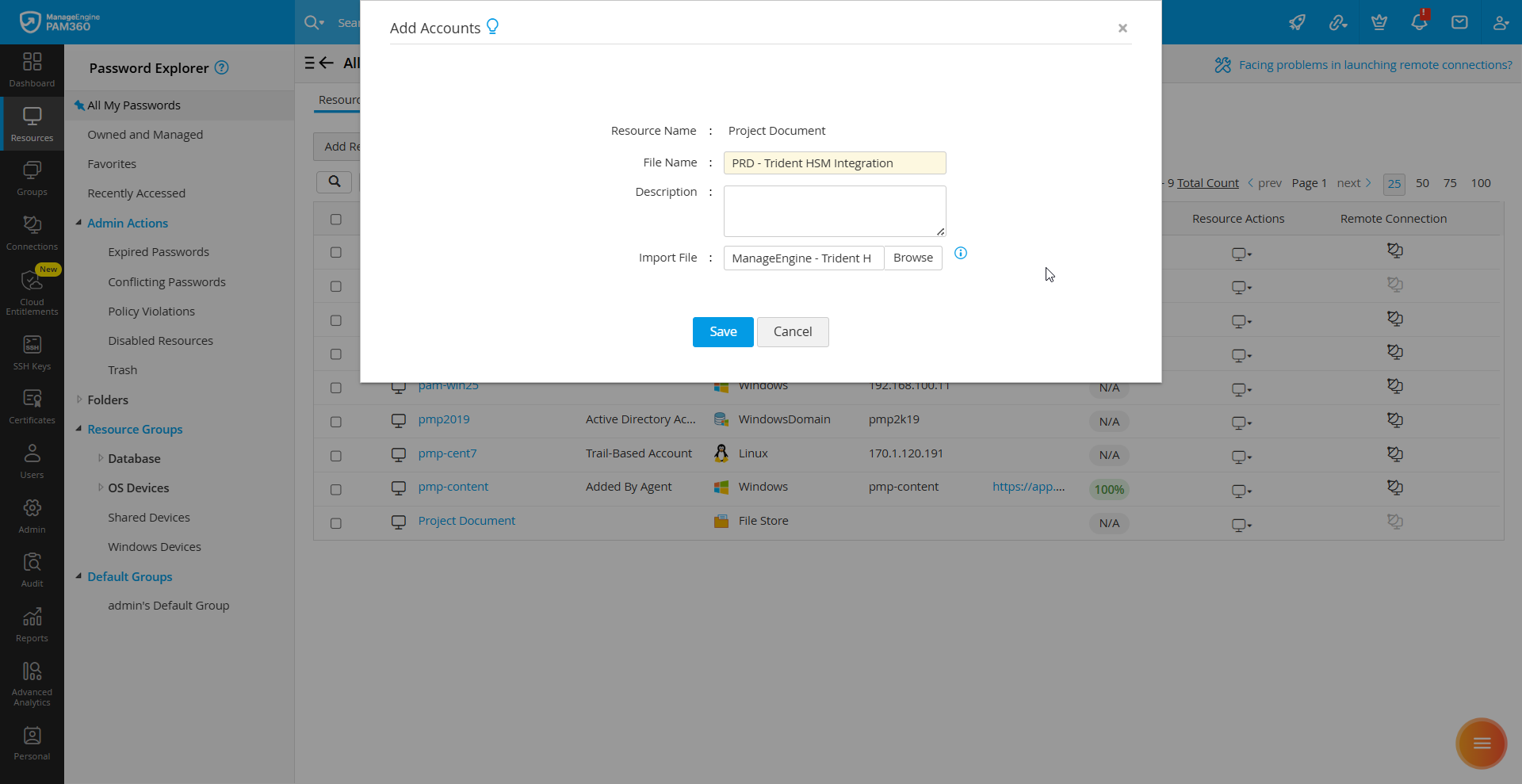Image resolution: width=1522 pixels, height=784 pixels.
Task: Open the Advanced Analytics section
Action: click(32, 679)
